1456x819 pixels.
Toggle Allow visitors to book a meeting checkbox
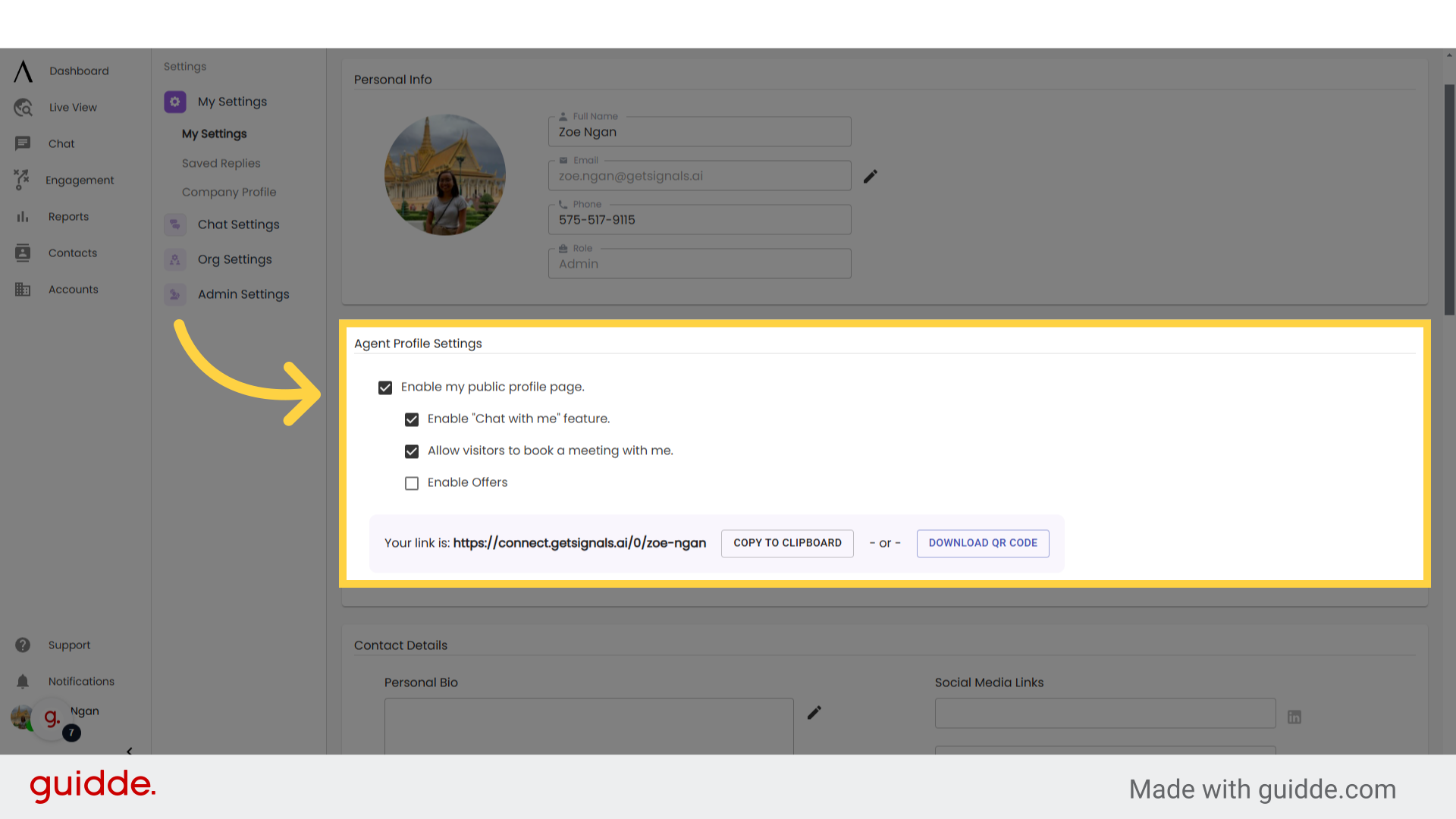412,451
